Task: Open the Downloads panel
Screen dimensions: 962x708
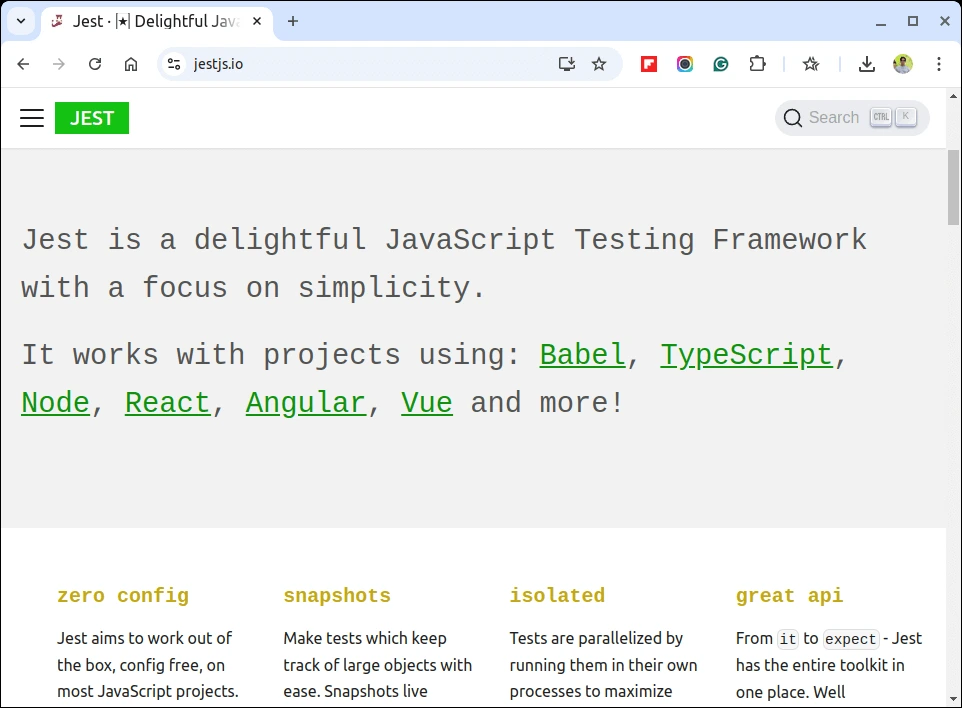Action: (866, 64)
